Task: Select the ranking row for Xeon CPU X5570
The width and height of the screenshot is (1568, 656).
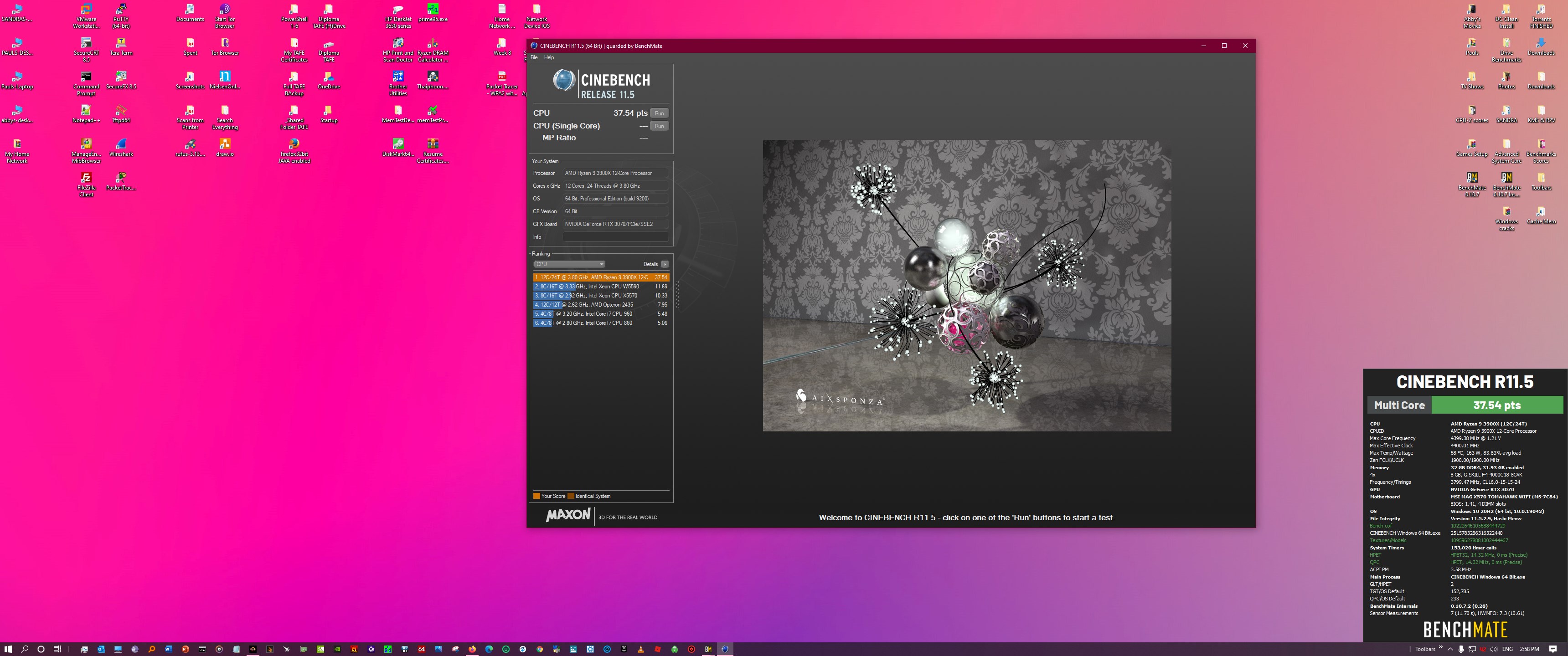Action: pos(601,296)
